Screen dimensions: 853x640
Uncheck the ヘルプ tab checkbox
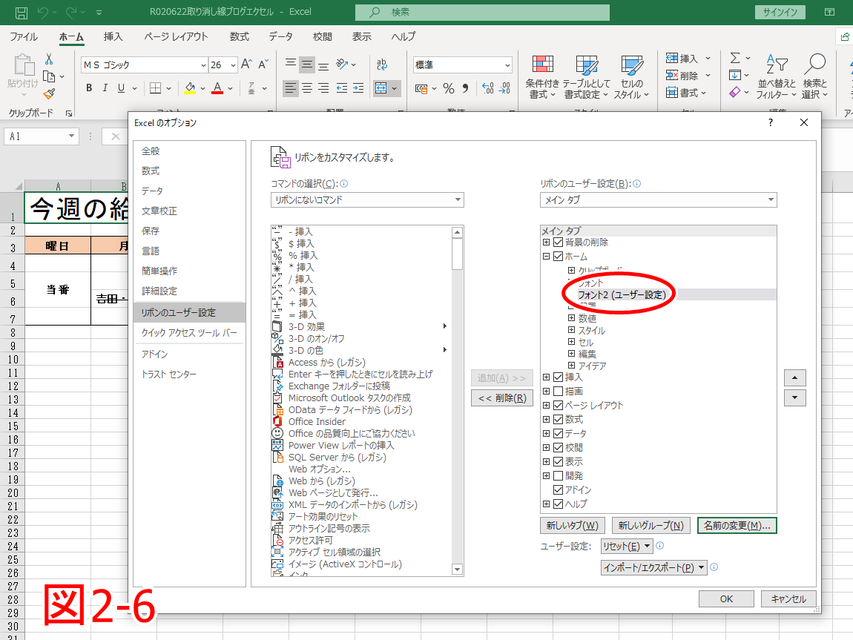click(558, 504)
